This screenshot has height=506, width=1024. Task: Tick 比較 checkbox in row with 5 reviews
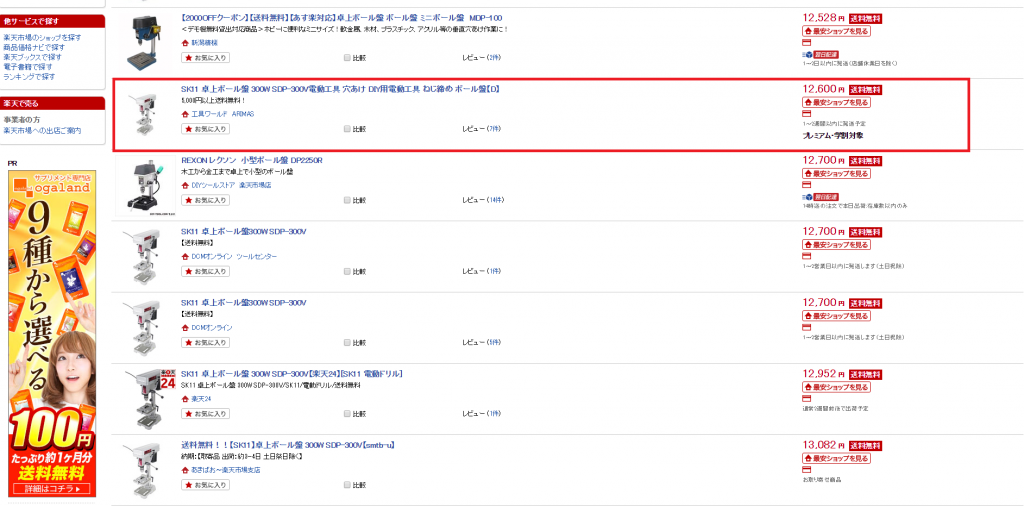pos(347,342)
